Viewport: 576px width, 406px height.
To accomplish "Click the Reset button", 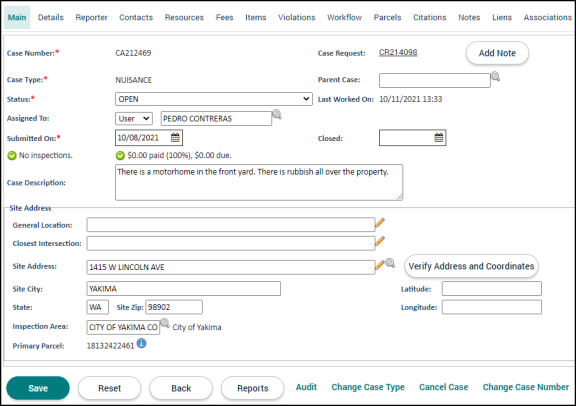I will point(109,388).
